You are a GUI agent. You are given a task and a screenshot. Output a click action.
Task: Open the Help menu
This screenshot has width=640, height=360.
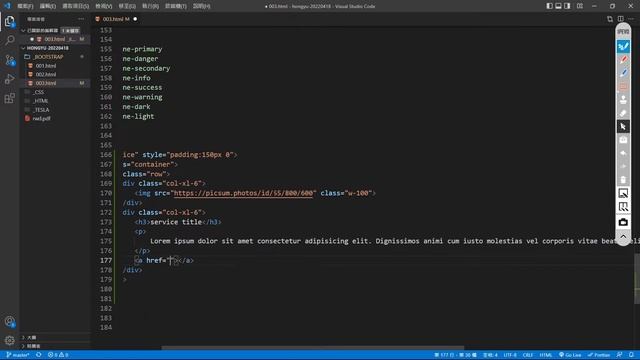[201, 6]
